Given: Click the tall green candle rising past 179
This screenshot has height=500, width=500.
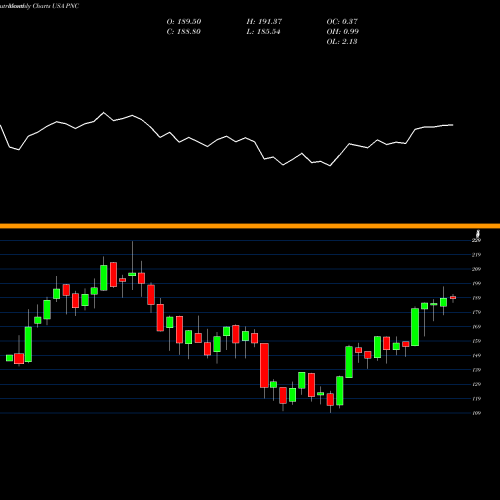Looking at the screenshot, I should pos(415,327).
